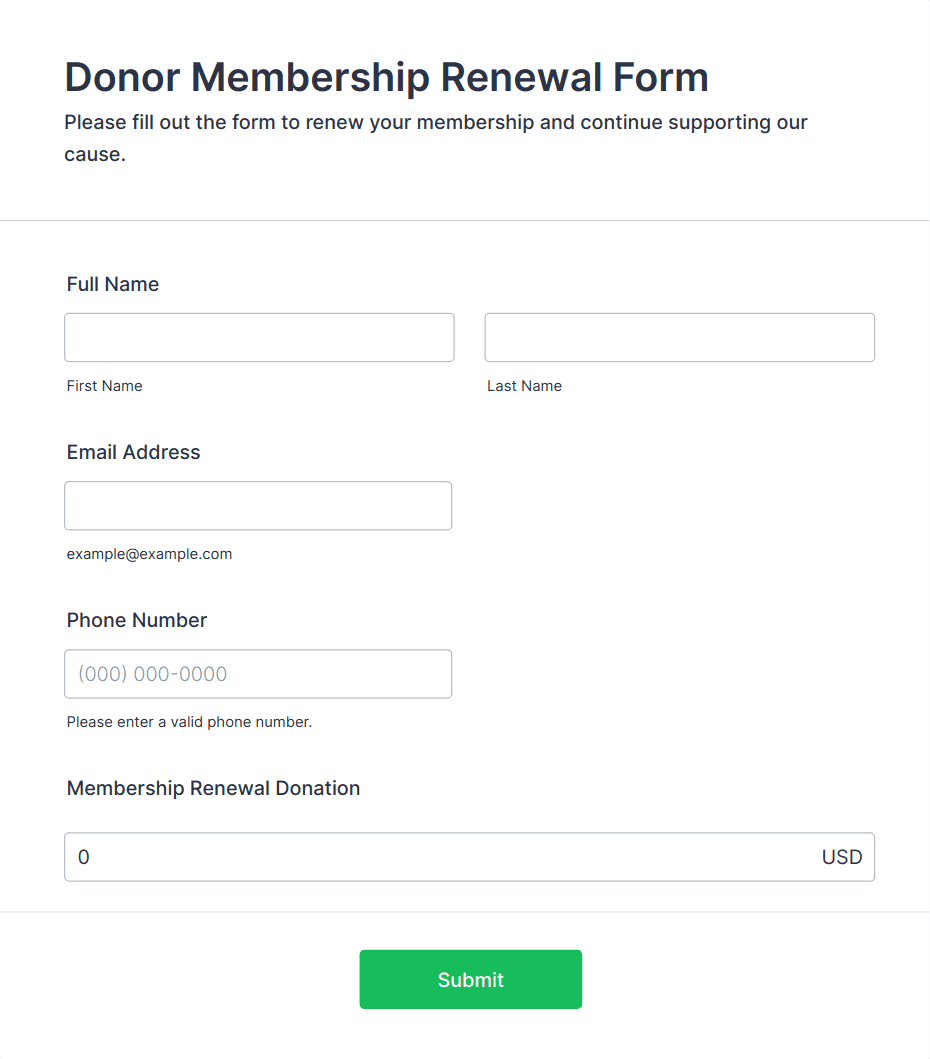The image size is (930, 1059).
Task: Click the "Full Name" field label
Action: (113, 285)
